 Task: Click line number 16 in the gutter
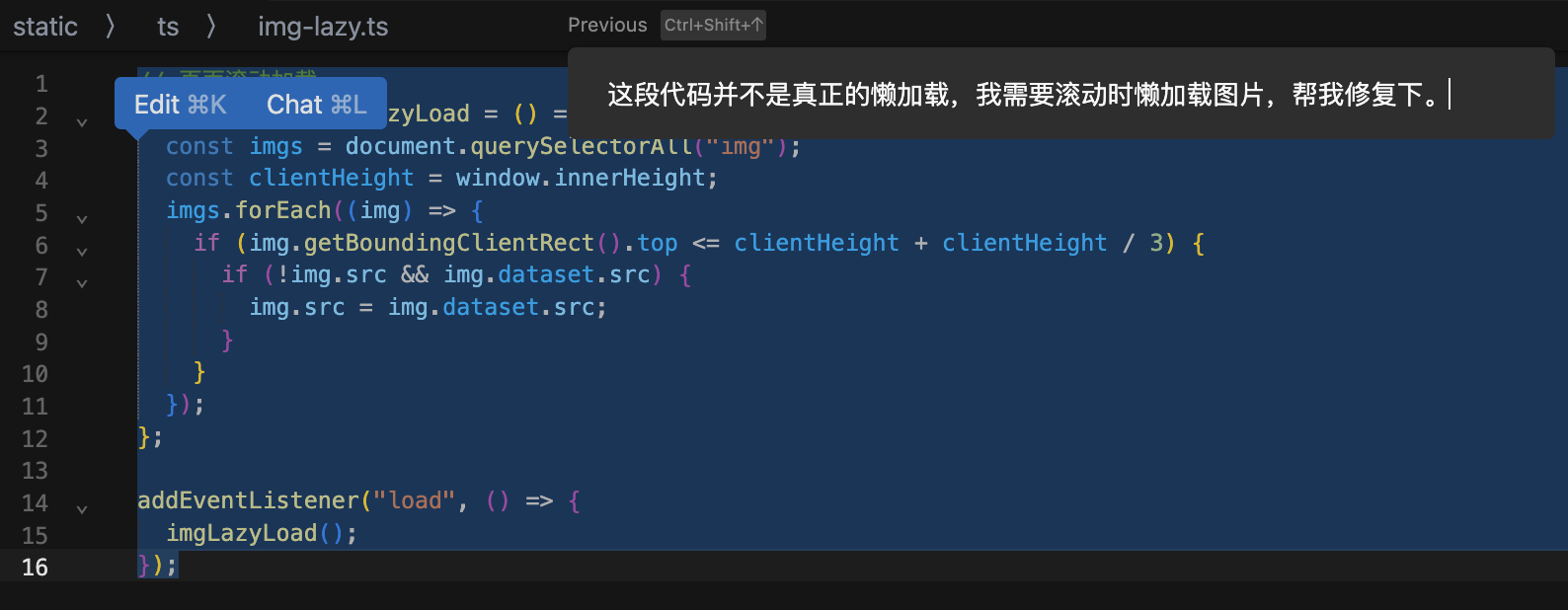tap(35, 568)
